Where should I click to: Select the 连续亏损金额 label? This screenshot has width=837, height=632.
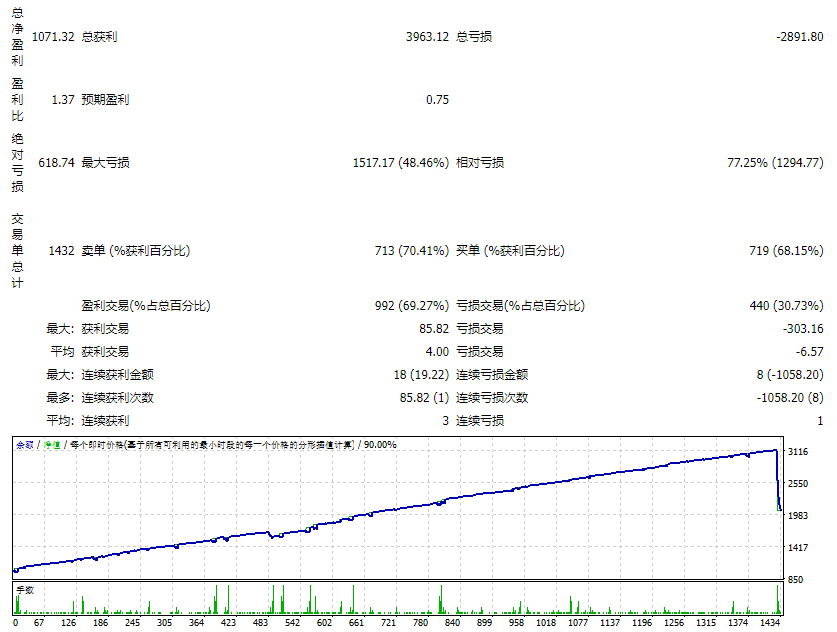pos(492,375)
